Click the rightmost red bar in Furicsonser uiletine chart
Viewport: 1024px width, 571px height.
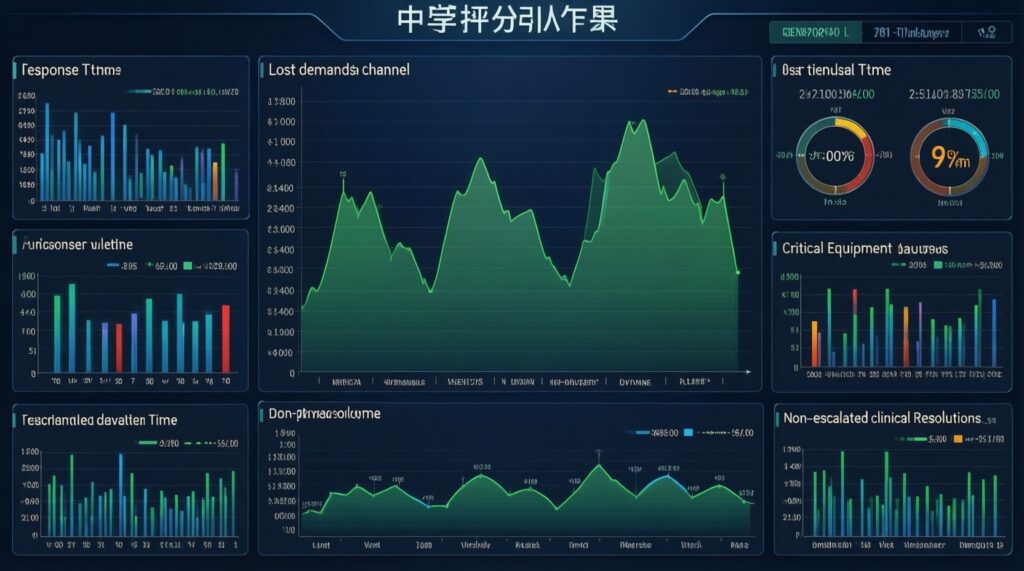coord(225,338)
